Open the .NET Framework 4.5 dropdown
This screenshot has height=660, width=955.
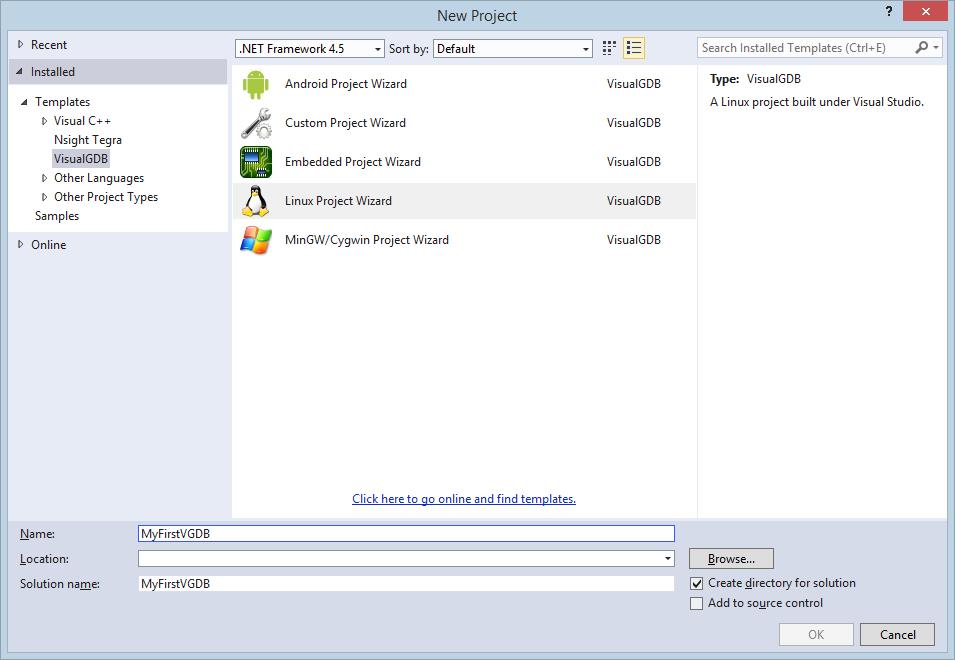click(309, 49)
